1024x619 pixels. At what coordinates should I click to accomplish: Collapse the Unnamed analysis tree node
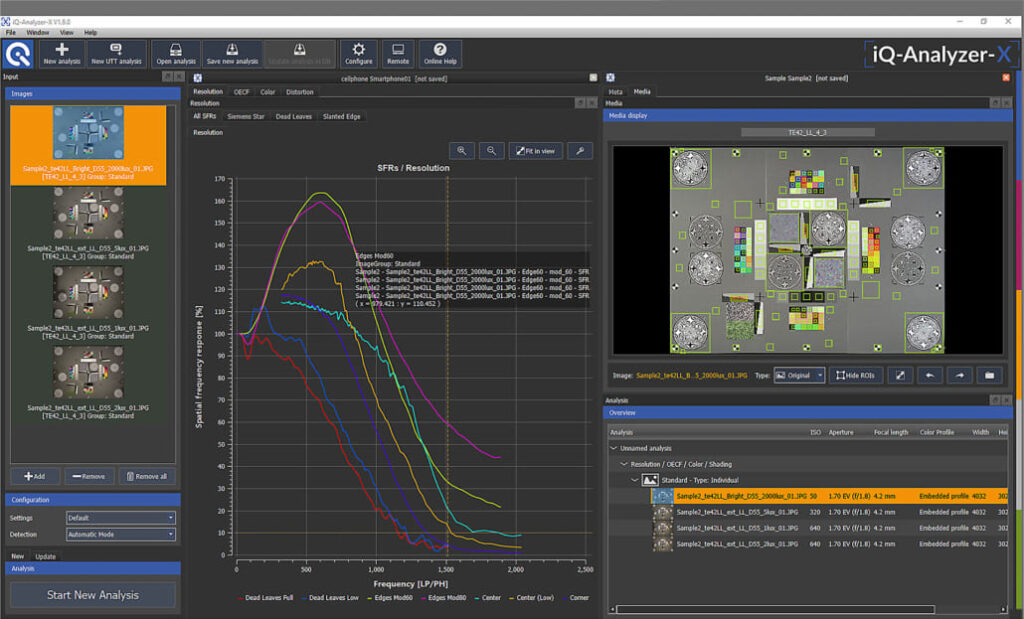[x=613, y=449]
